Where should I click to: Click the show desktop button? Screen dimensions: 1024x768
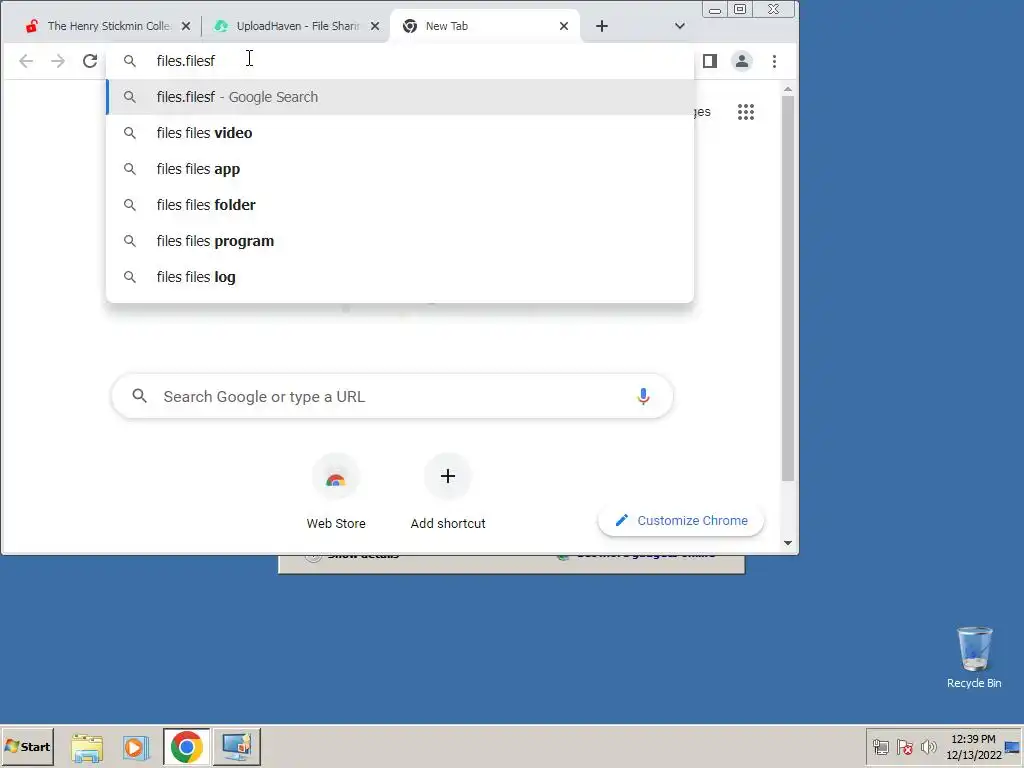pos(1014,746)
